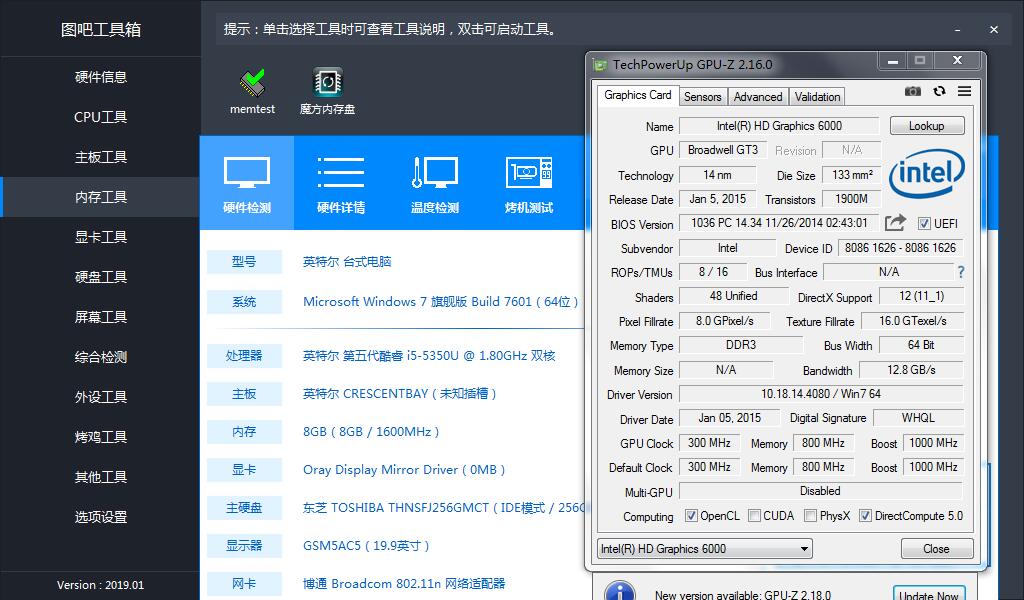Click the Release Date Jan 5, 2015 field
This screenshot has width=1024, height=600.
pos(718,199)
